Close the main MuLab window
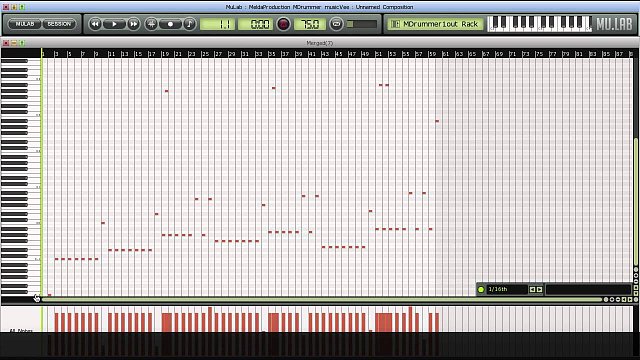The image size is (640, 360). [6, 7]
